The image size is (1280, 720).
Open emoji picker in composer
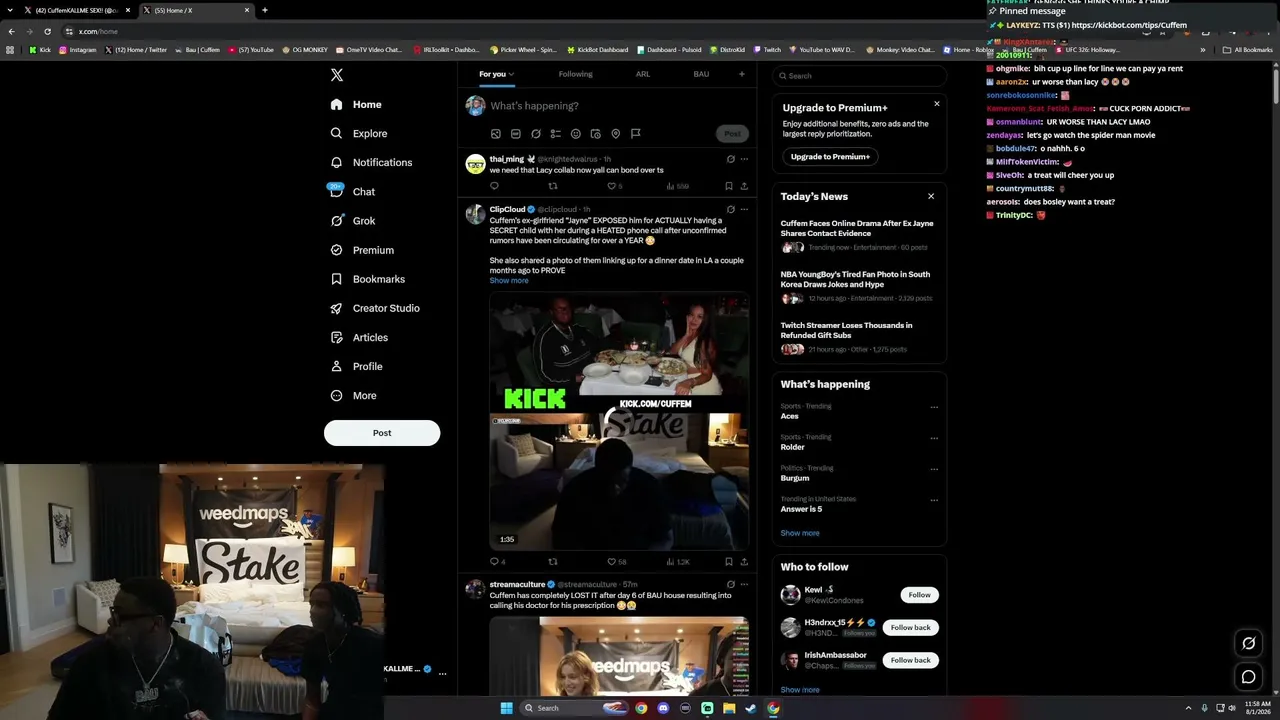point(576,134)
